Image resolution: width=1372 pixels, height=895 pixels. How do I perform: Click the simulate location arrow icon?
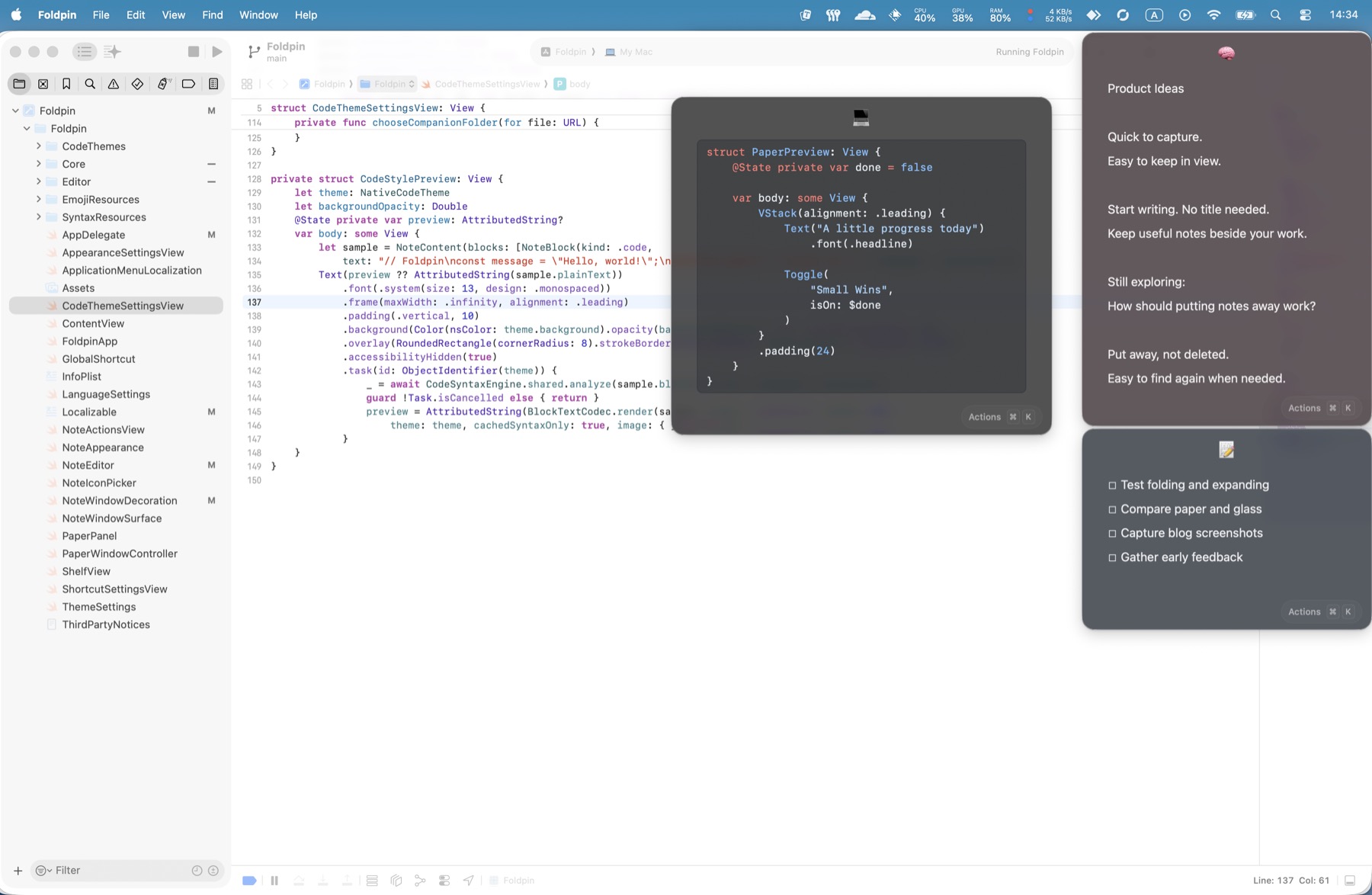point(469,881)
